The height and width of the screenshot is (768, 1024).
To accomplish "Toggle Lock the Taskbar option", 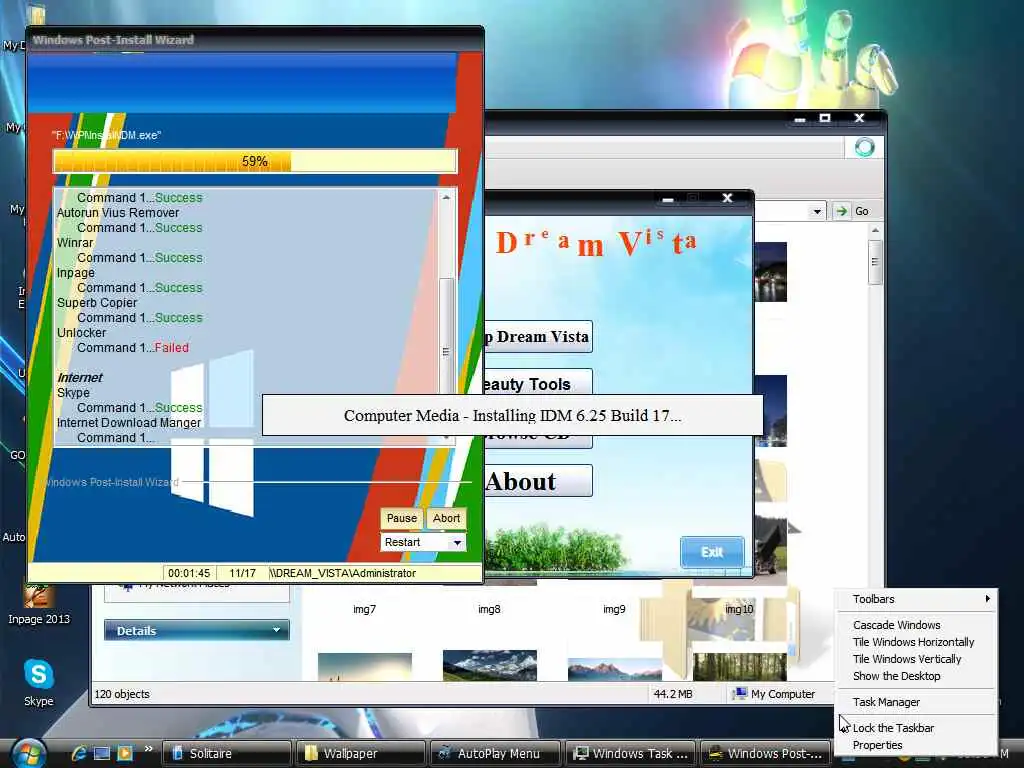I will 916,728.
